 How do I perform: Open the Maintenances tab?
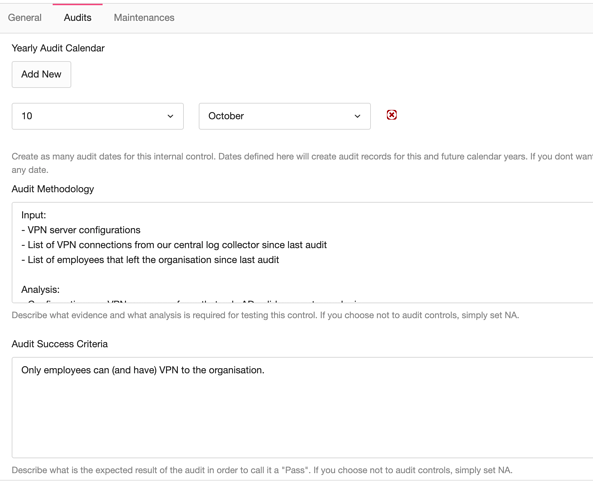point(144,18)
